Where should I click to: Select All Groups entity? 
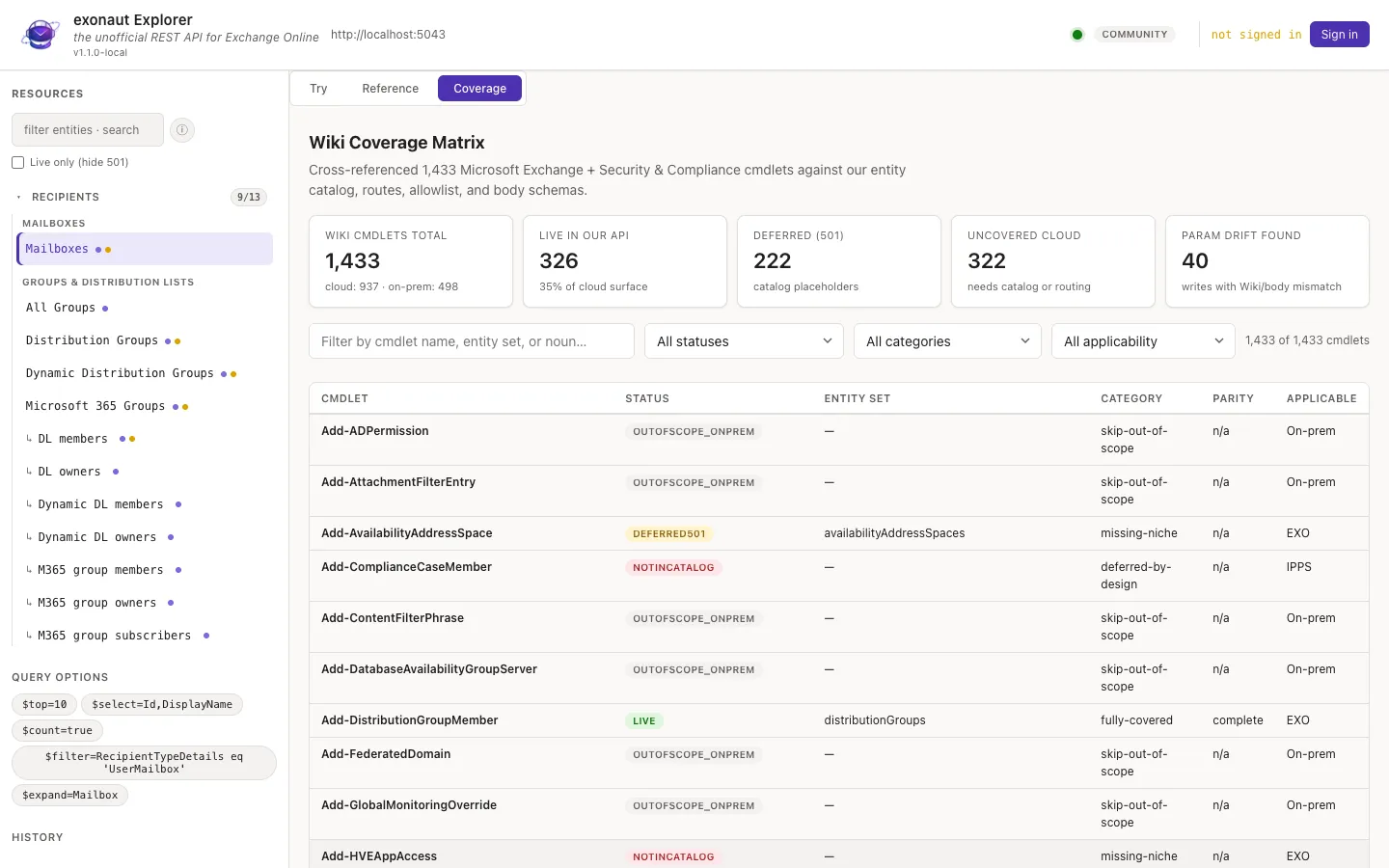(x=145, y=308)
